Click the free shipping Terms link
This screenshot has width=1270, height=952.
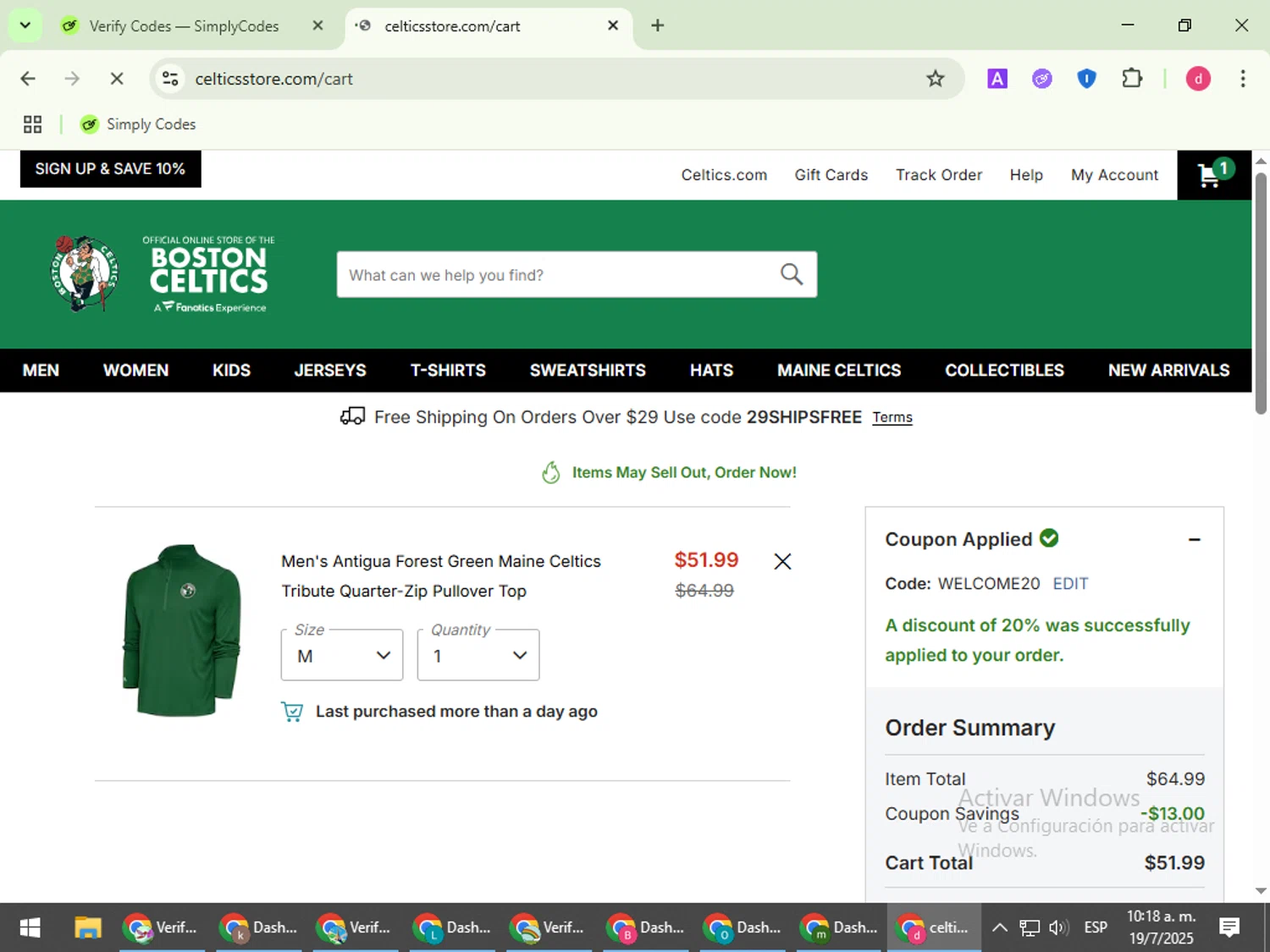coord(892,417)
